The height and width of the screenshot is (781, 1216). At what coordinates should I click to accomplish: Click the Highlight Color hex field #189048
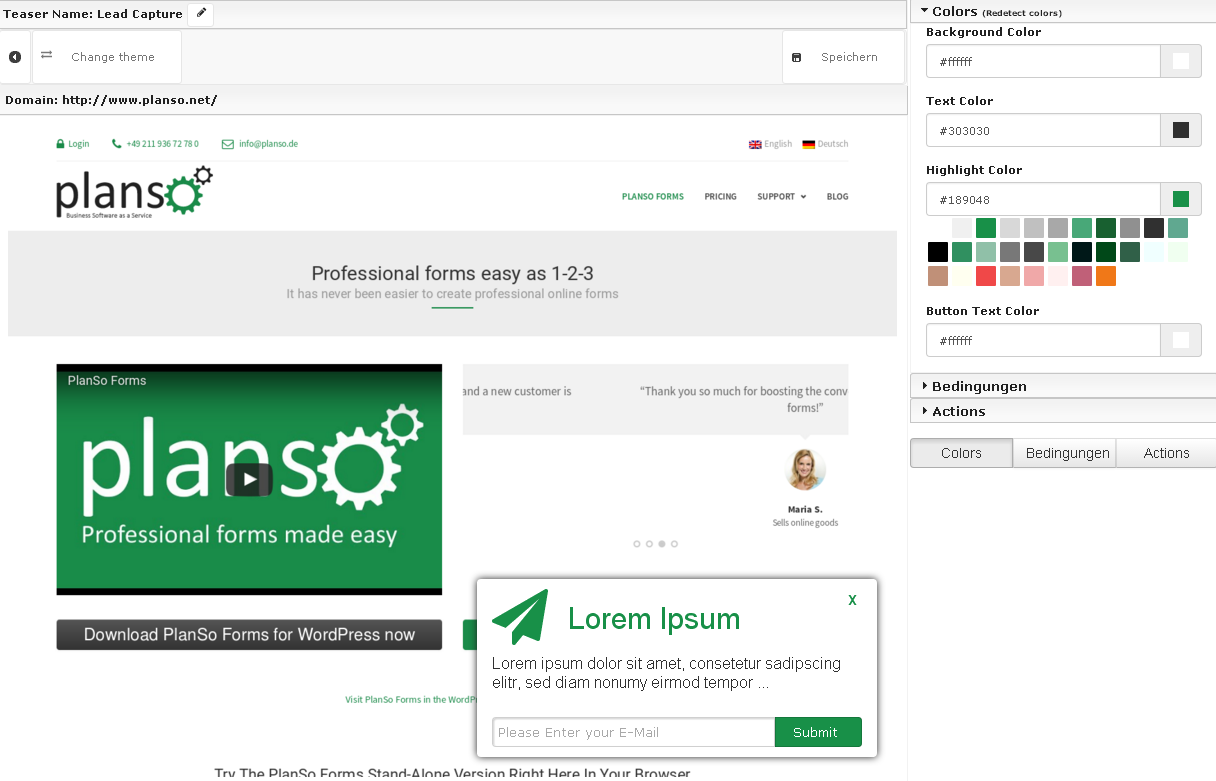pyautogui.click(x=1043, y=199)
